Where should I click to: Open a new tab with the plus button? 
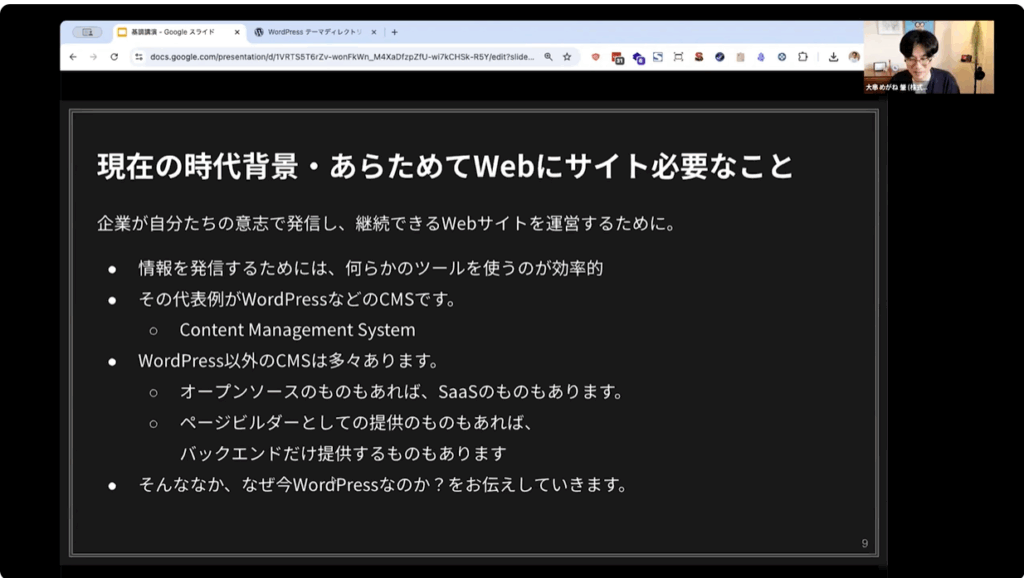point(394,32)
